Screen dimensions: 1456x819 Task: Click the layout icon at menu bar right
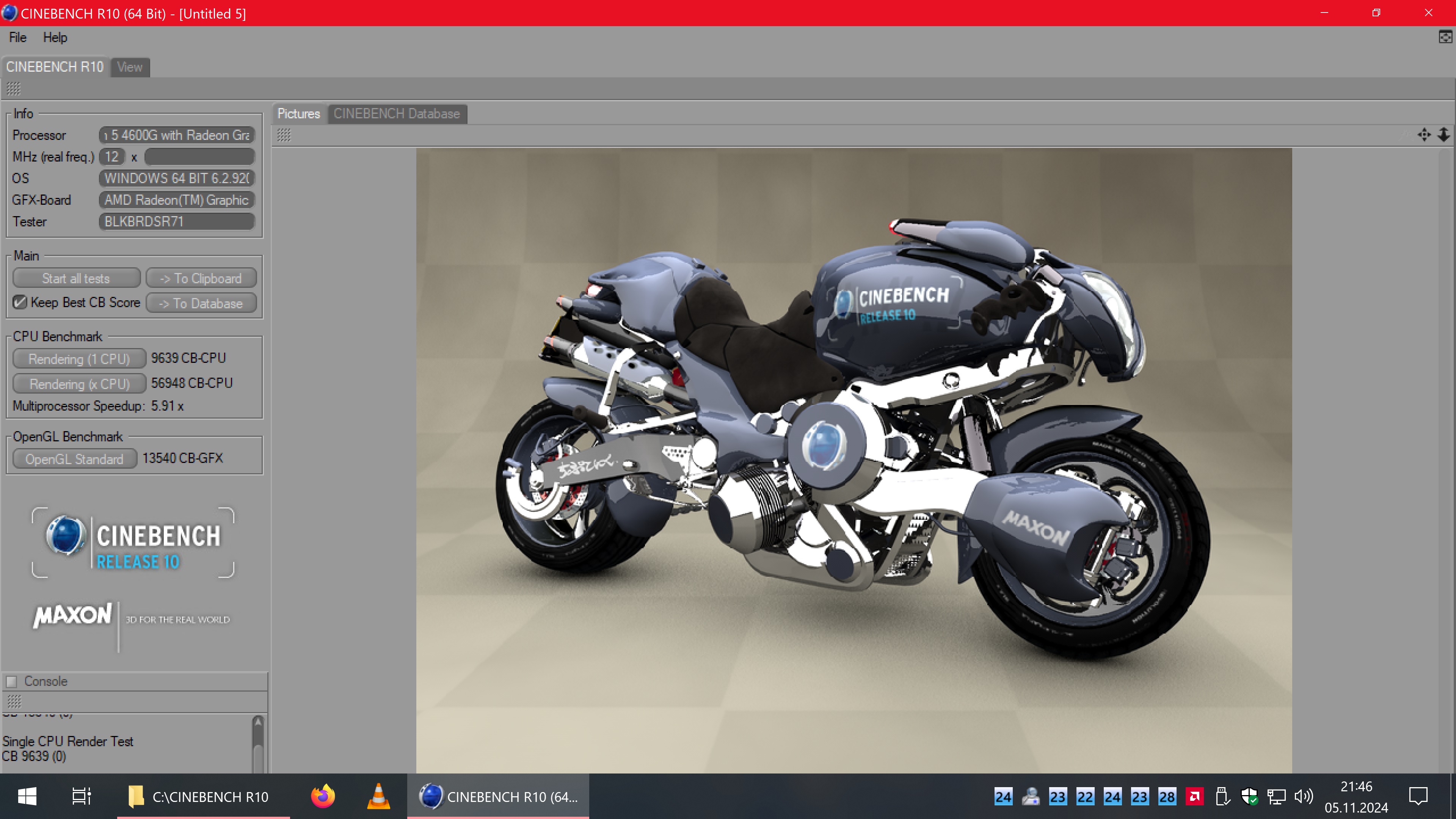click(x=1445, y=37)
